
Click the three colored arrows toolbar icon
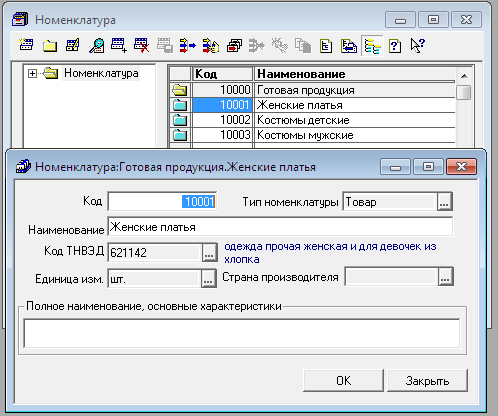point(188,45)
